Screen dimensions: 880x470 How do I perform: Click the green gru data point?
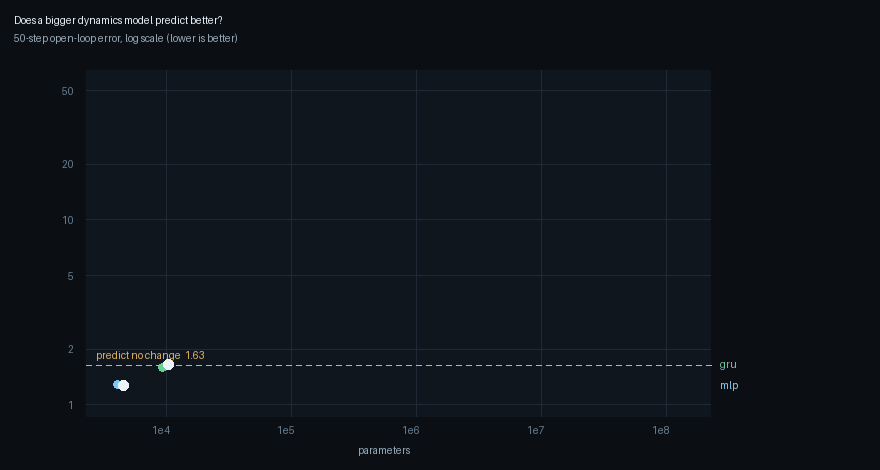coord(162,367)
